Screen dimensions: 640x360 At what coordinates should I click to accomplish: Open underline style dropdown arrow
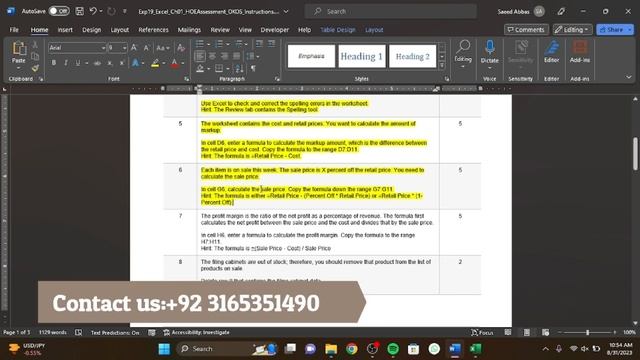[87, 63]
